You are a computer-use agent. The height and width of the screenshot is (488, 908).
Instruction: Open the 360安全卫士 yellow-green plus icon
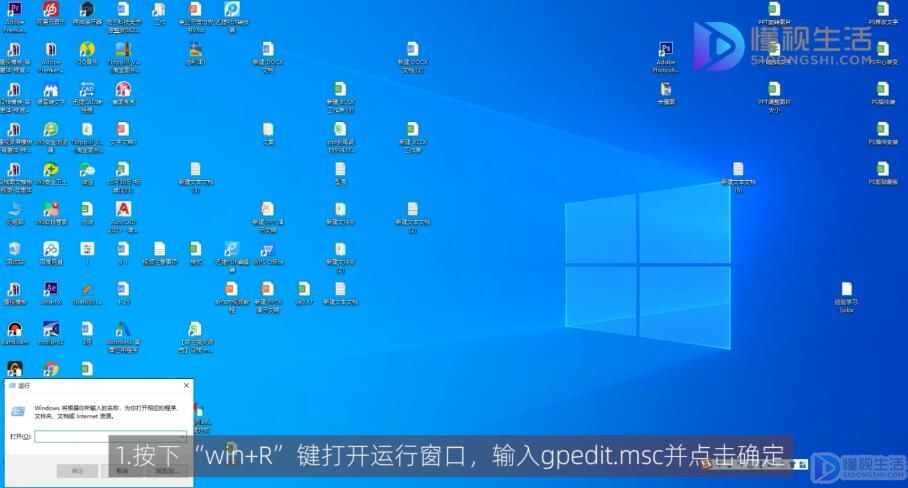[x=51, y=170]
